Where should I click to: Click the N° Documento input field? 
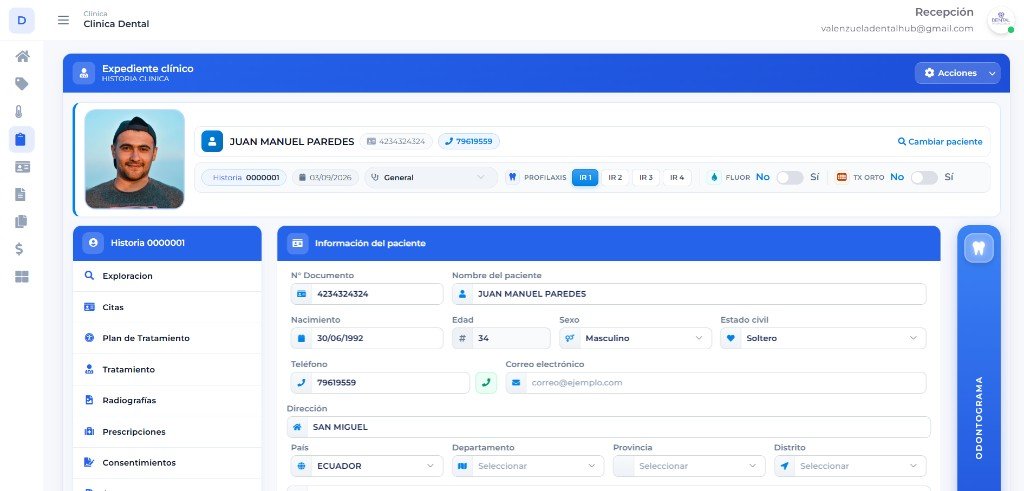(x=367, y=294)
